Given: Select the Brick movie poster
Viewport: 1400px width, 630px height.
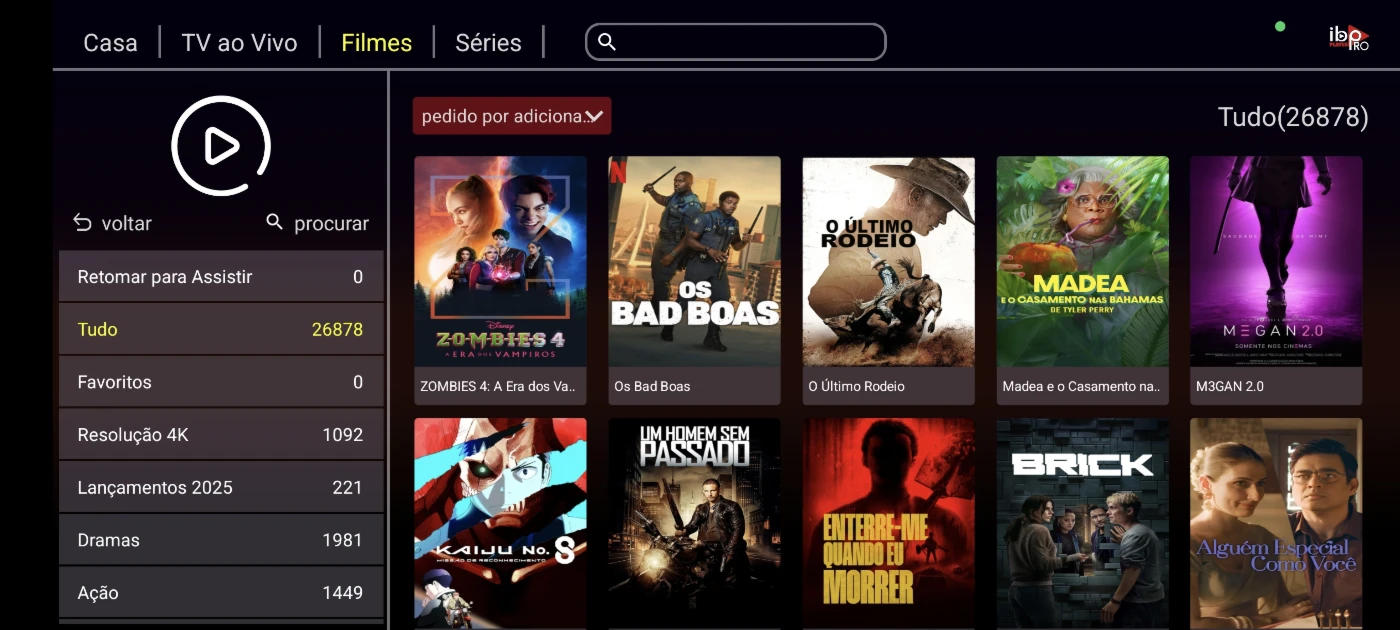Looking at the screenshot, I should tap(1082, 523).
